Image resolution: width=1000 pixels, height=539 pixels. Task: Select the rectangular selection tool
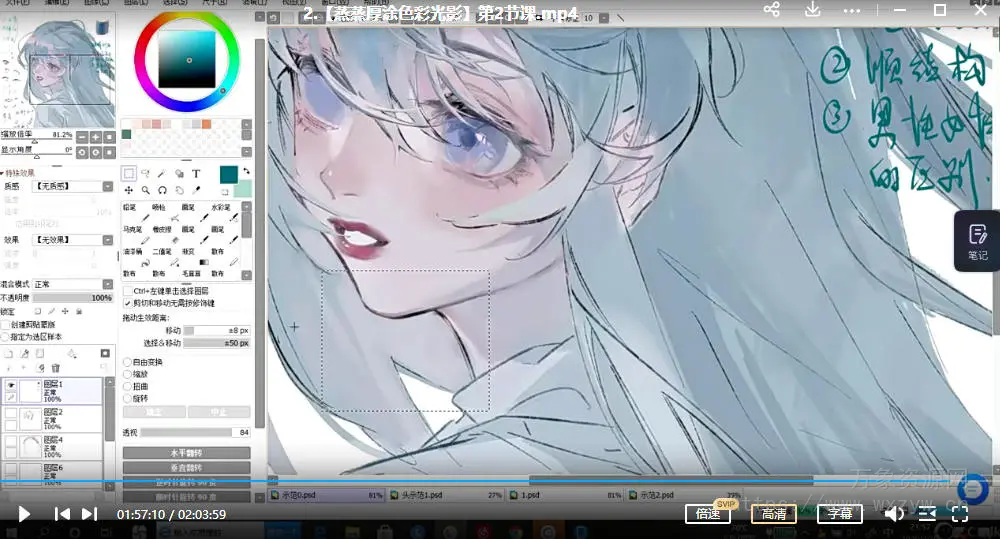pos(129,174)
